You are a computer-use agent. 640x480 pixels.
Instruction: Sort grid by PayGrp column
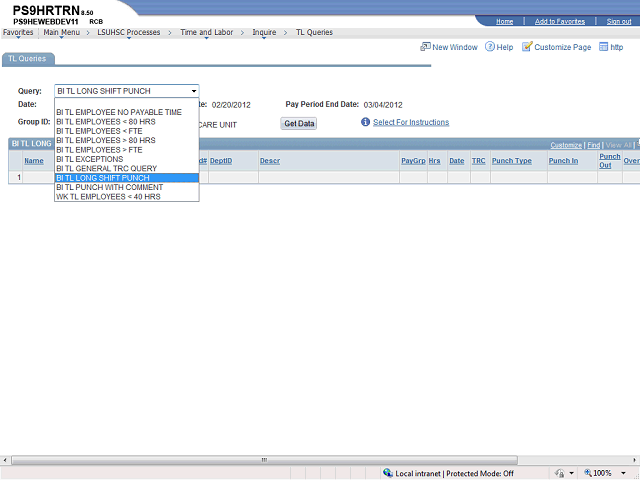pyautogui.click(x=413, y=161)
